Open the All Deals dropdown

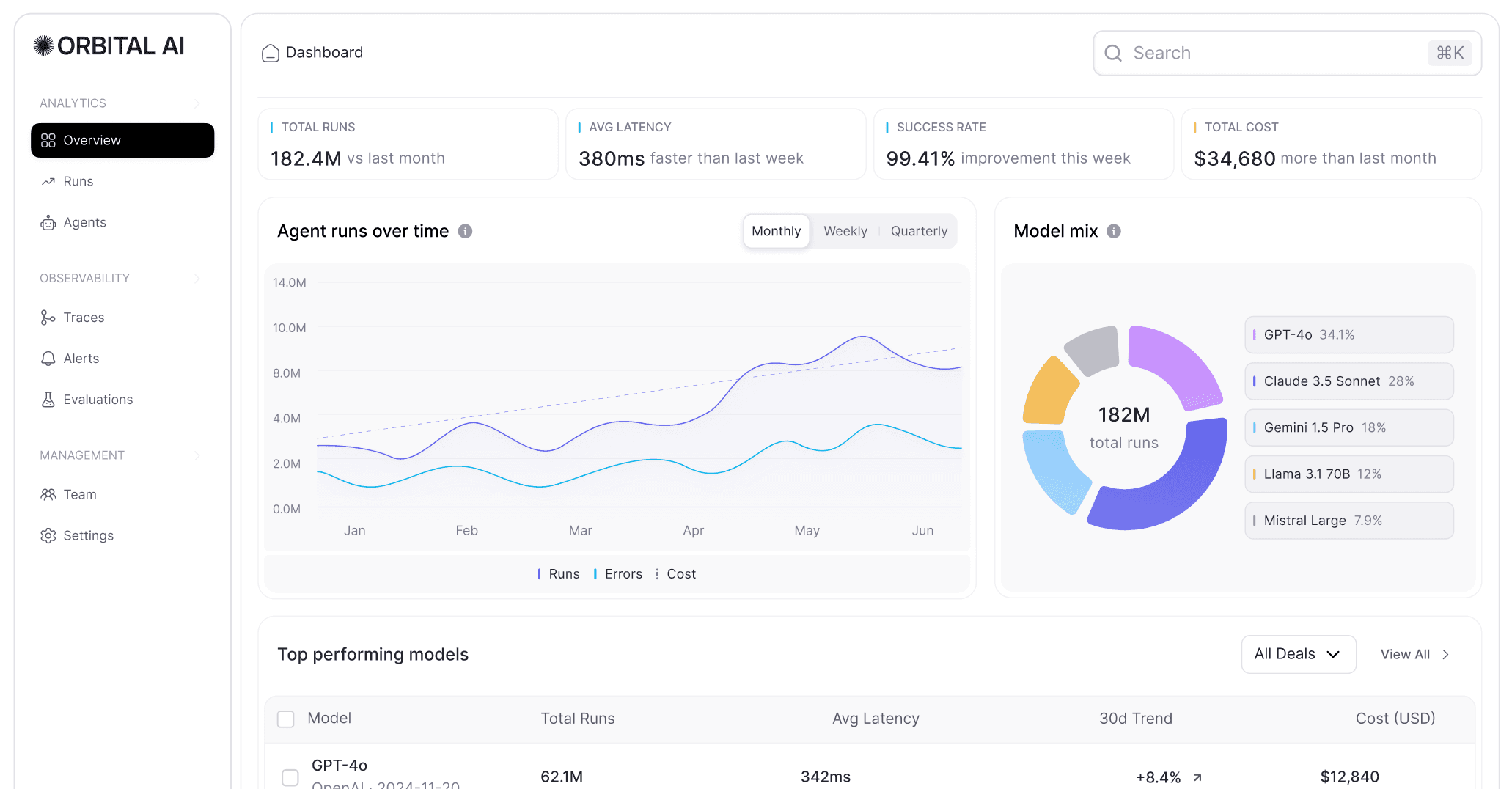pyautogui.click(x=1299, y=654)
